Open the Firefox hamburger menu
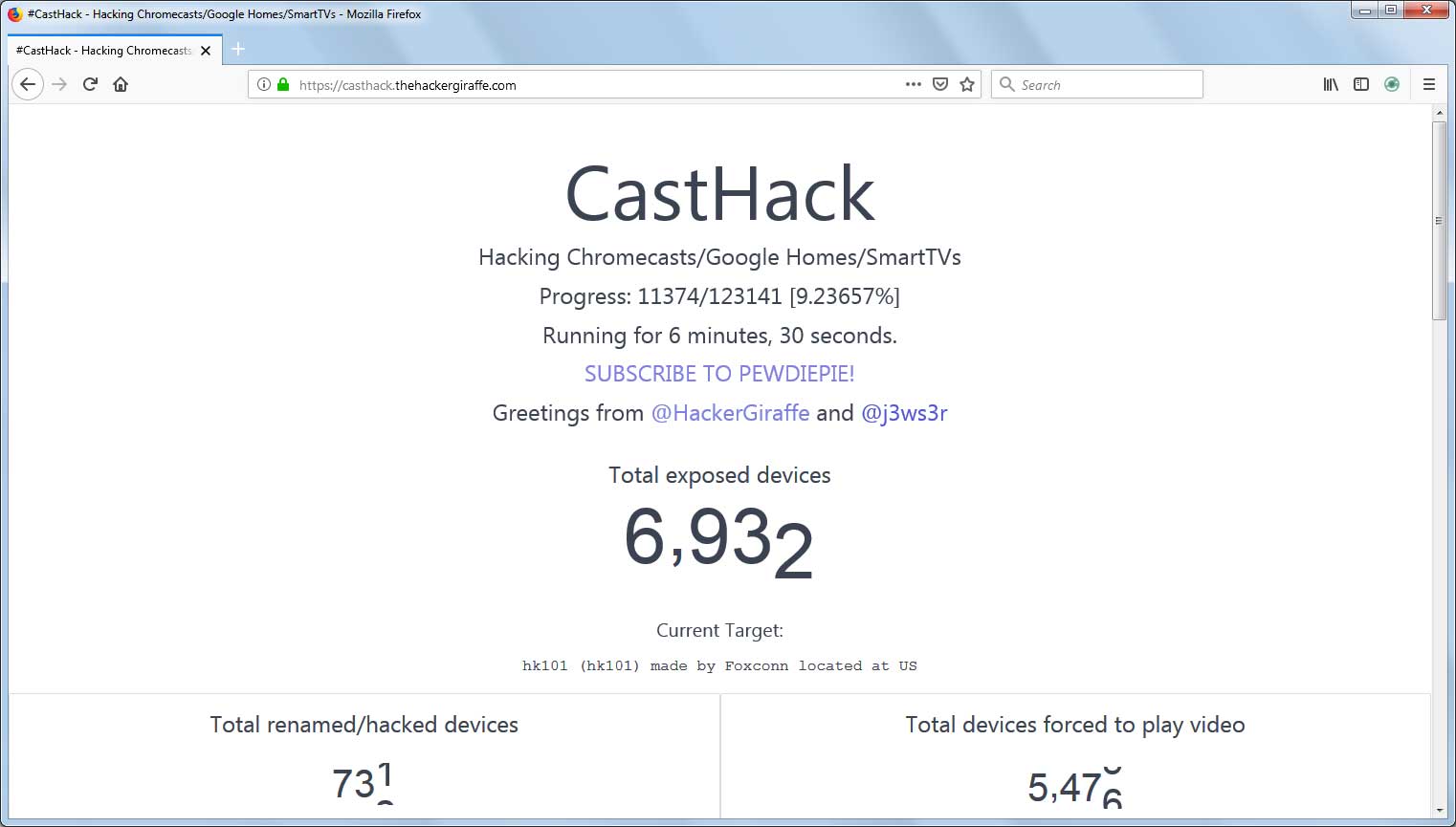This screenshot has height=827, width=1456. click(1429, 84)
